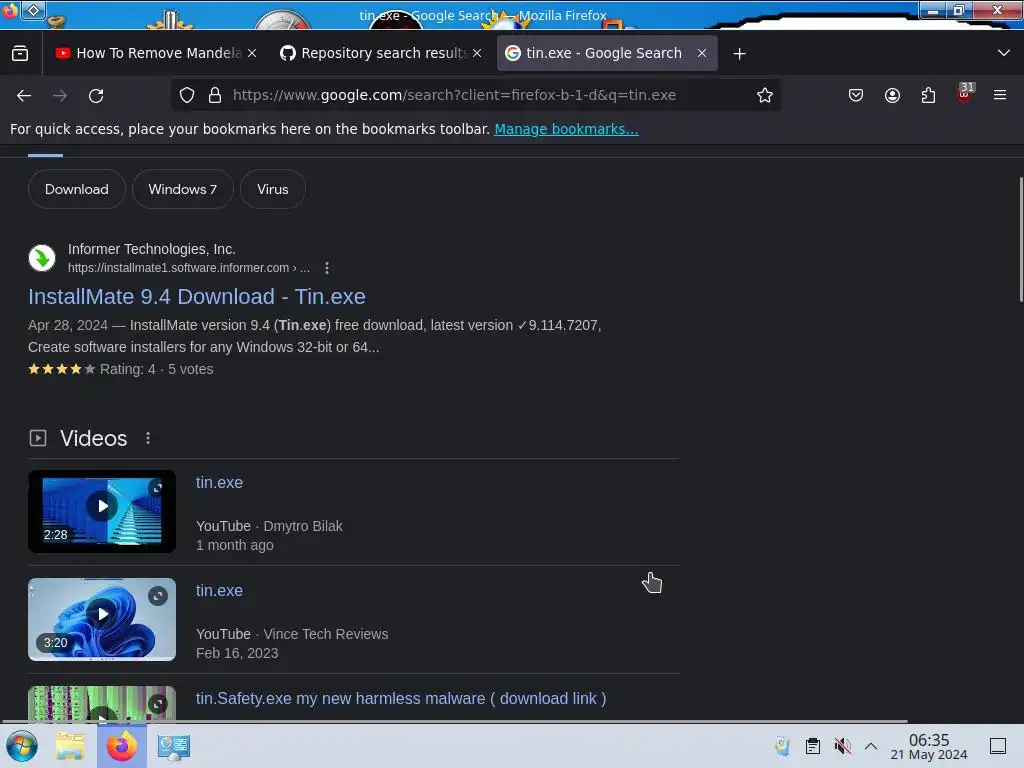Expand preview on the 3:20 video thumbnail
The height and width of the screenshot is (768, 1024).
pos(157,596)
